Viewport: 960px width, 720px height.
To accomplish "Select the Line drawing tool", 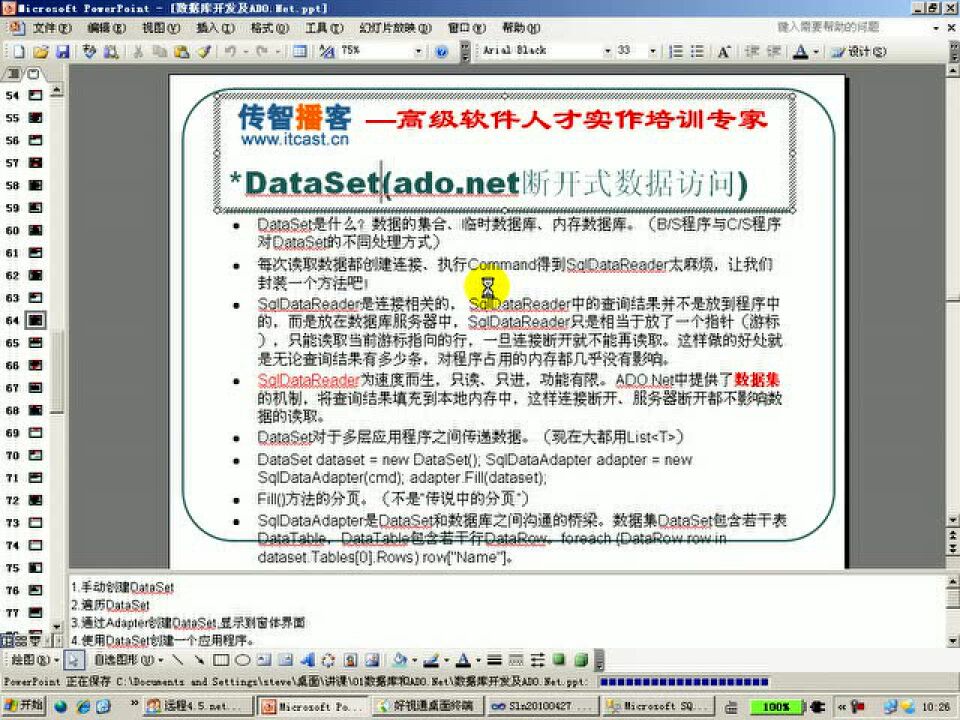I will (178, 659).
